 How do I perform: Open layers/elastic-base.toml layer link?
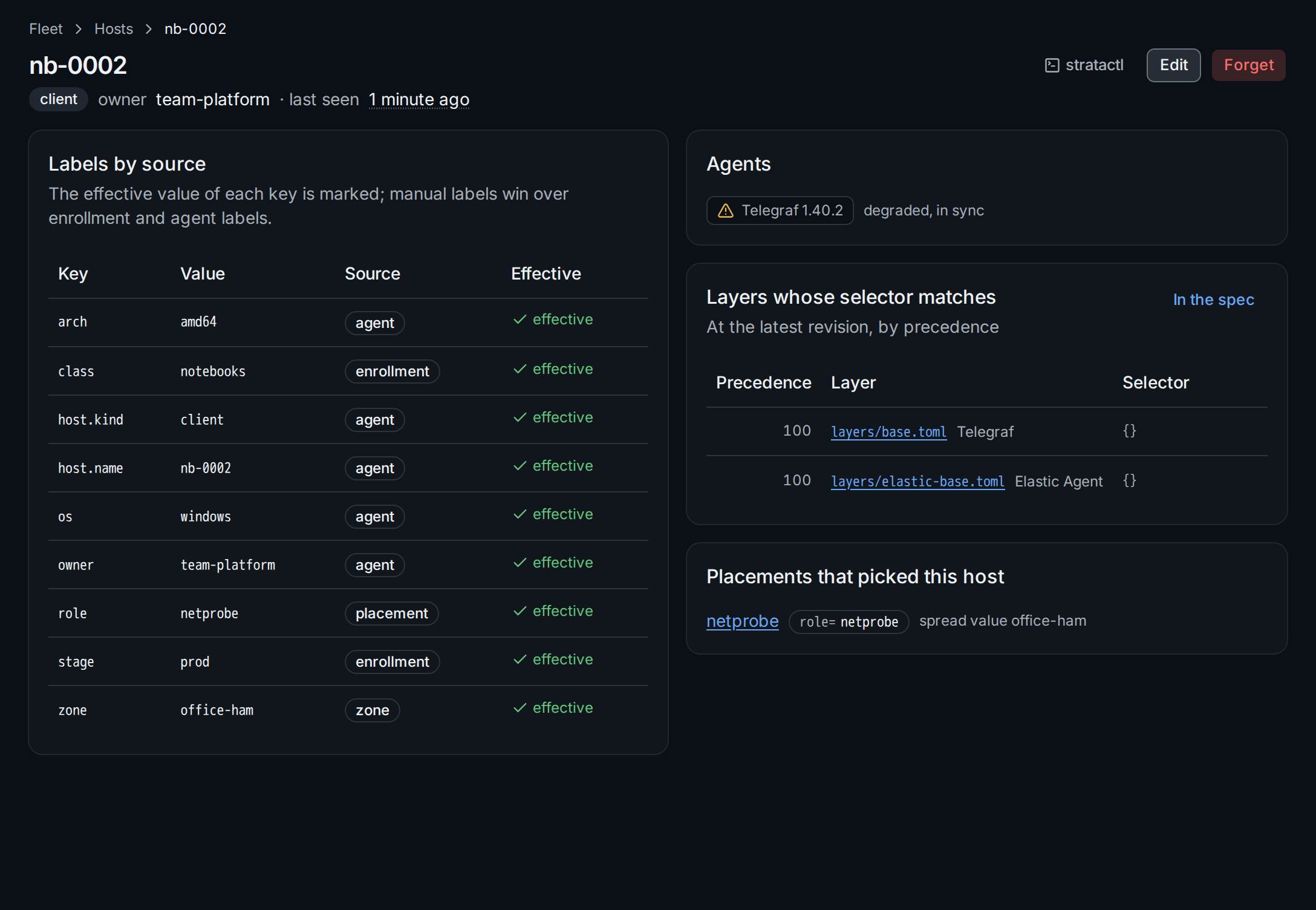tap(917, 482)
